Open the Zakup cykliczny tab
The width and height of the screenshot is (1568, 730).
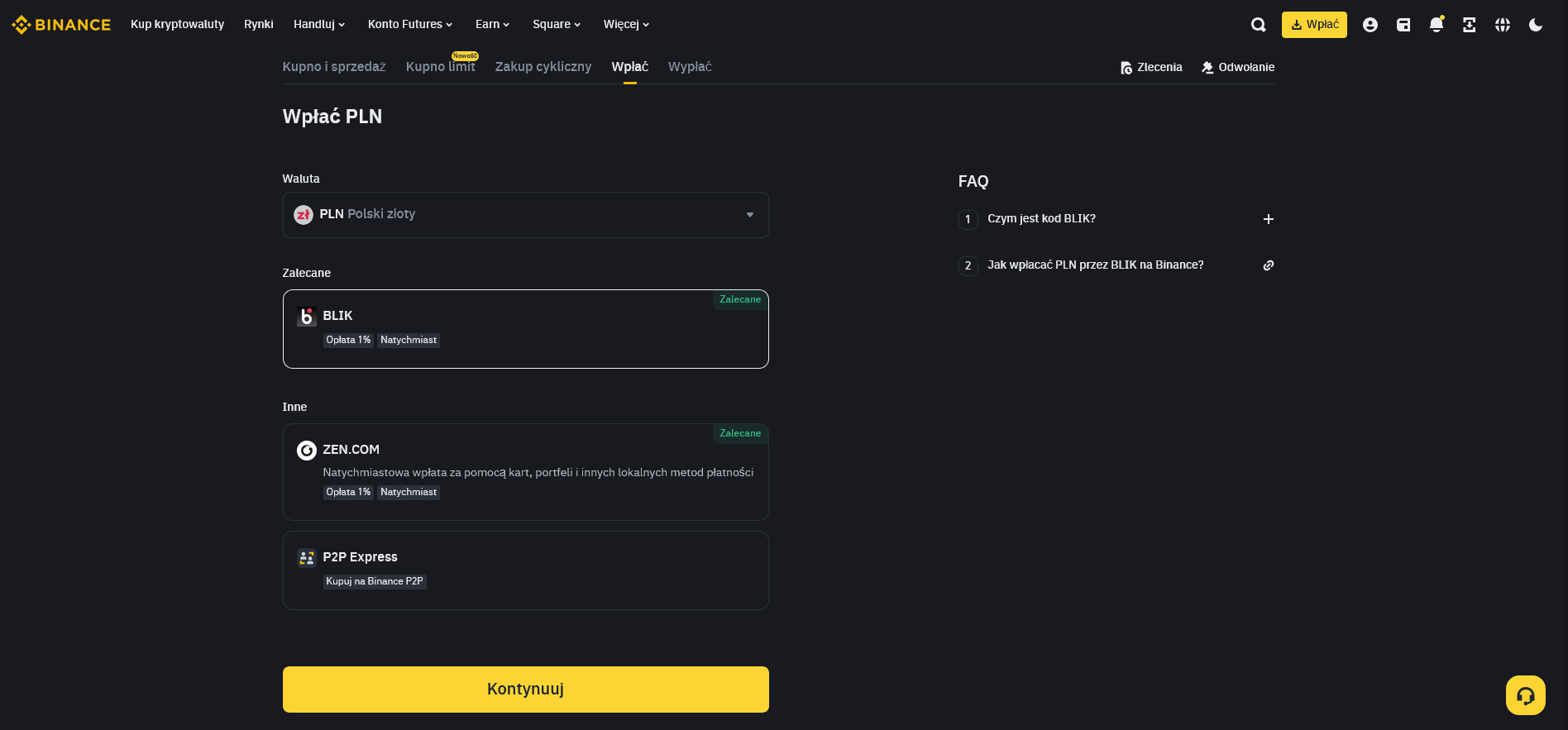pyautogui.click(x=543, y=67)
